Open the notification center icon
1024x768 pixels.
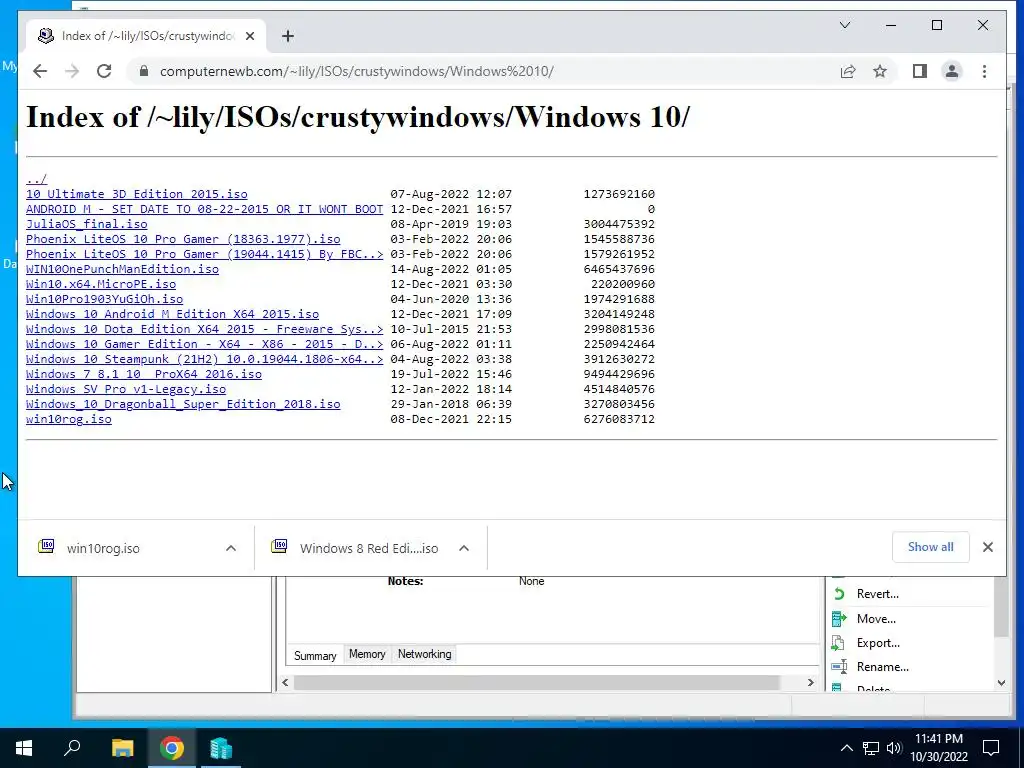[991, 748]
